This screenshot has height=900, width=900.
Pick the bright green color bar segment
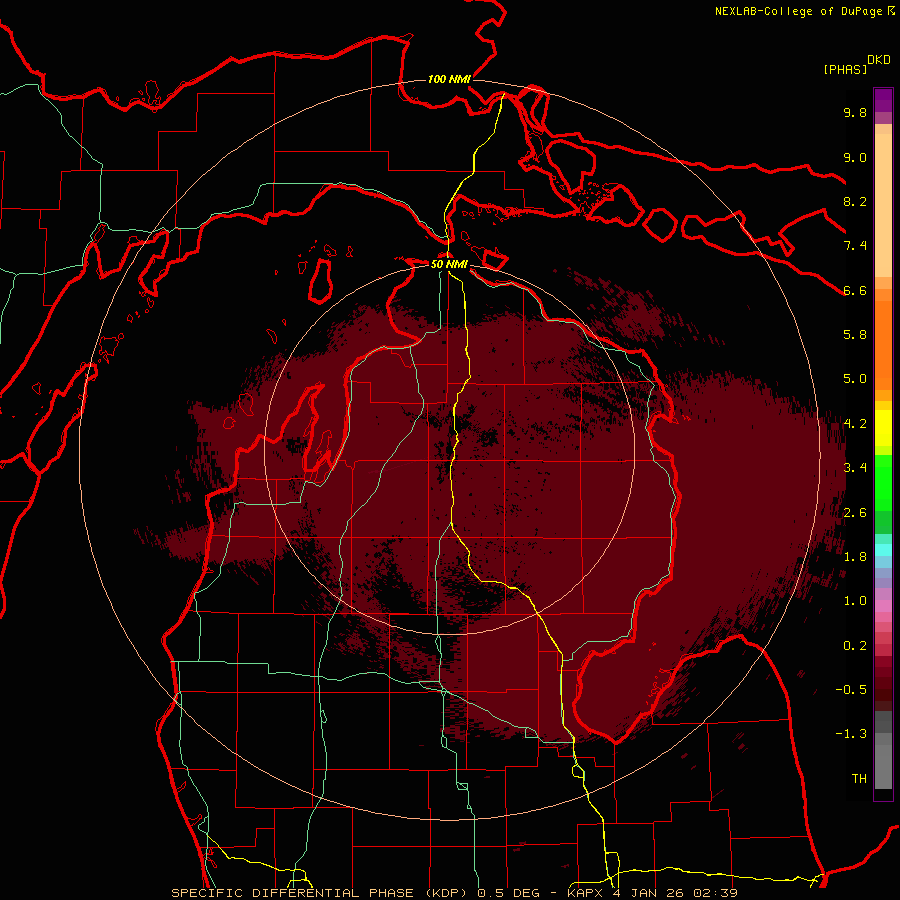883,484
